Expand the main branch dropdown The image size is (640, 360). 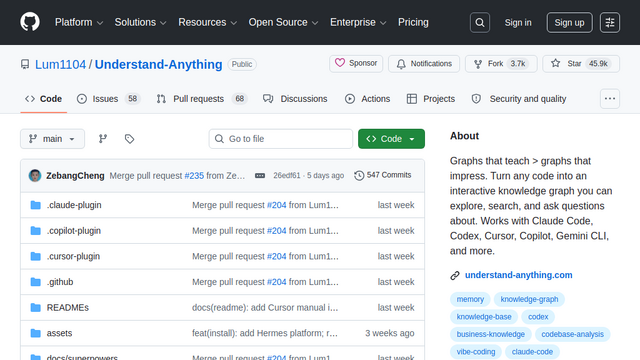53,139
